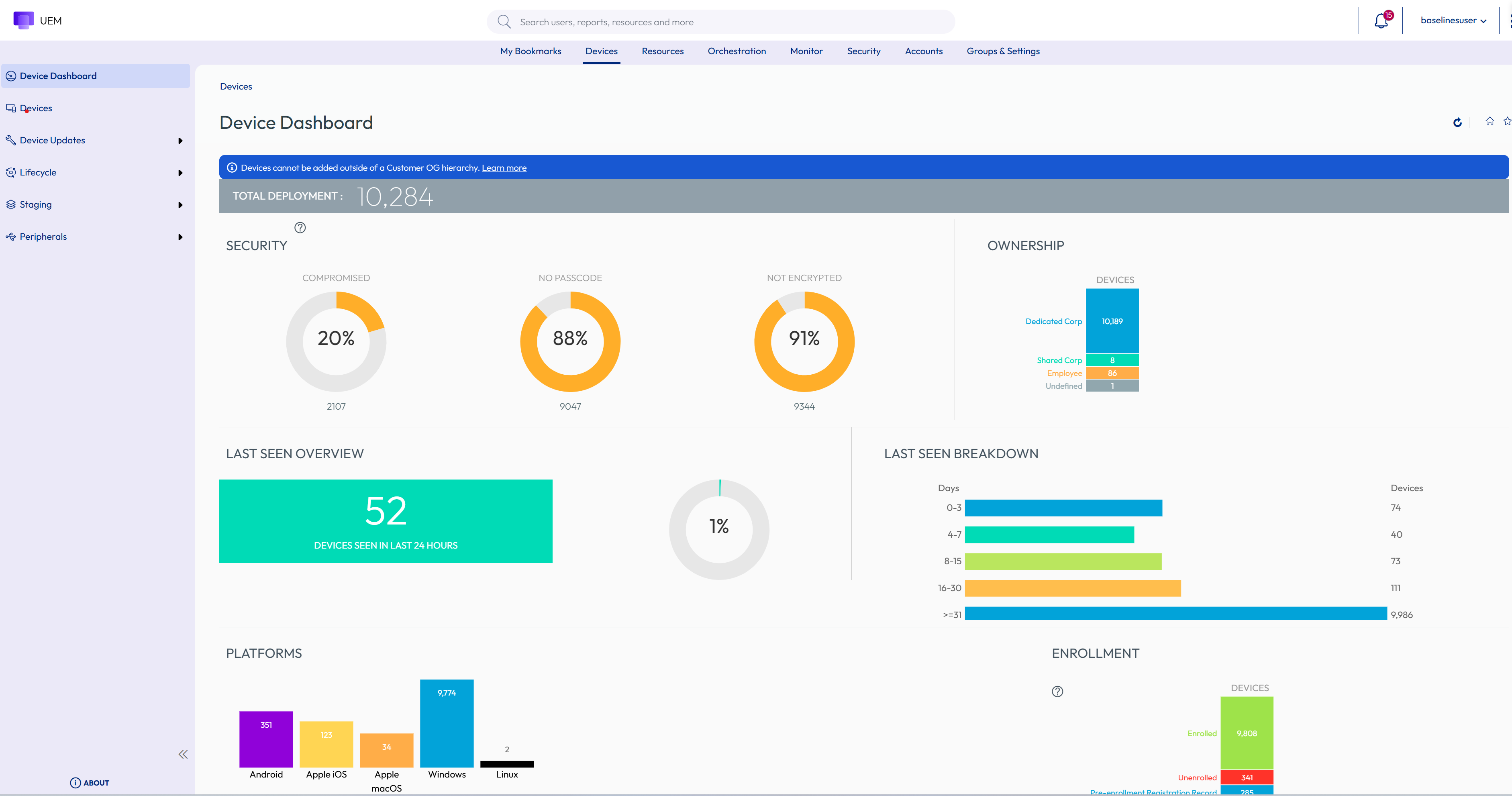The height and width of the screenshot is (796, 1512).
Task: Expand the Peripherals submenu arrow
Action: pos(180,237)
